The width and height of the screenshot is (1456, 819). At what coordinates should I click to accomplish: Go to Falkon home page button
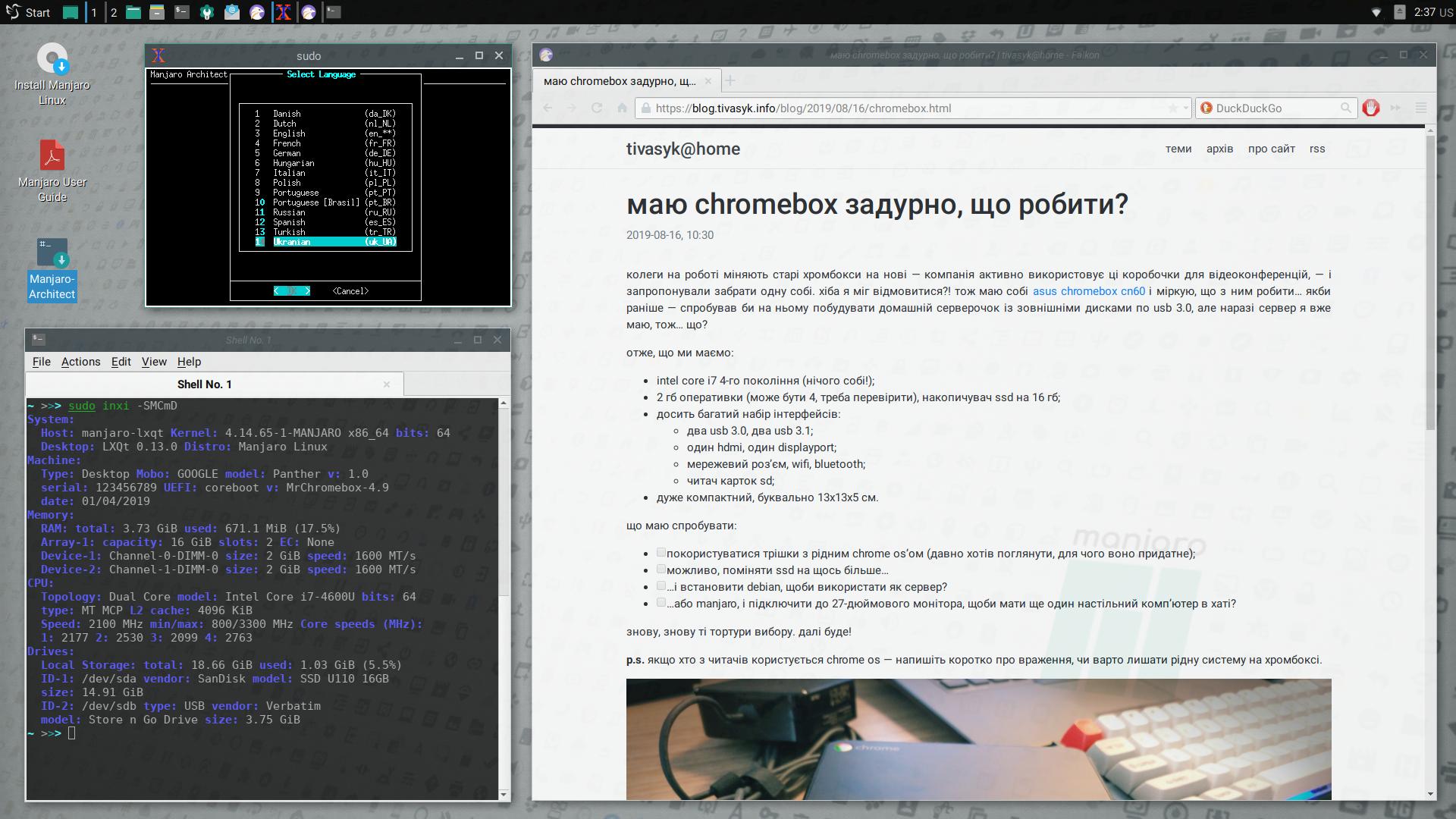622,108
